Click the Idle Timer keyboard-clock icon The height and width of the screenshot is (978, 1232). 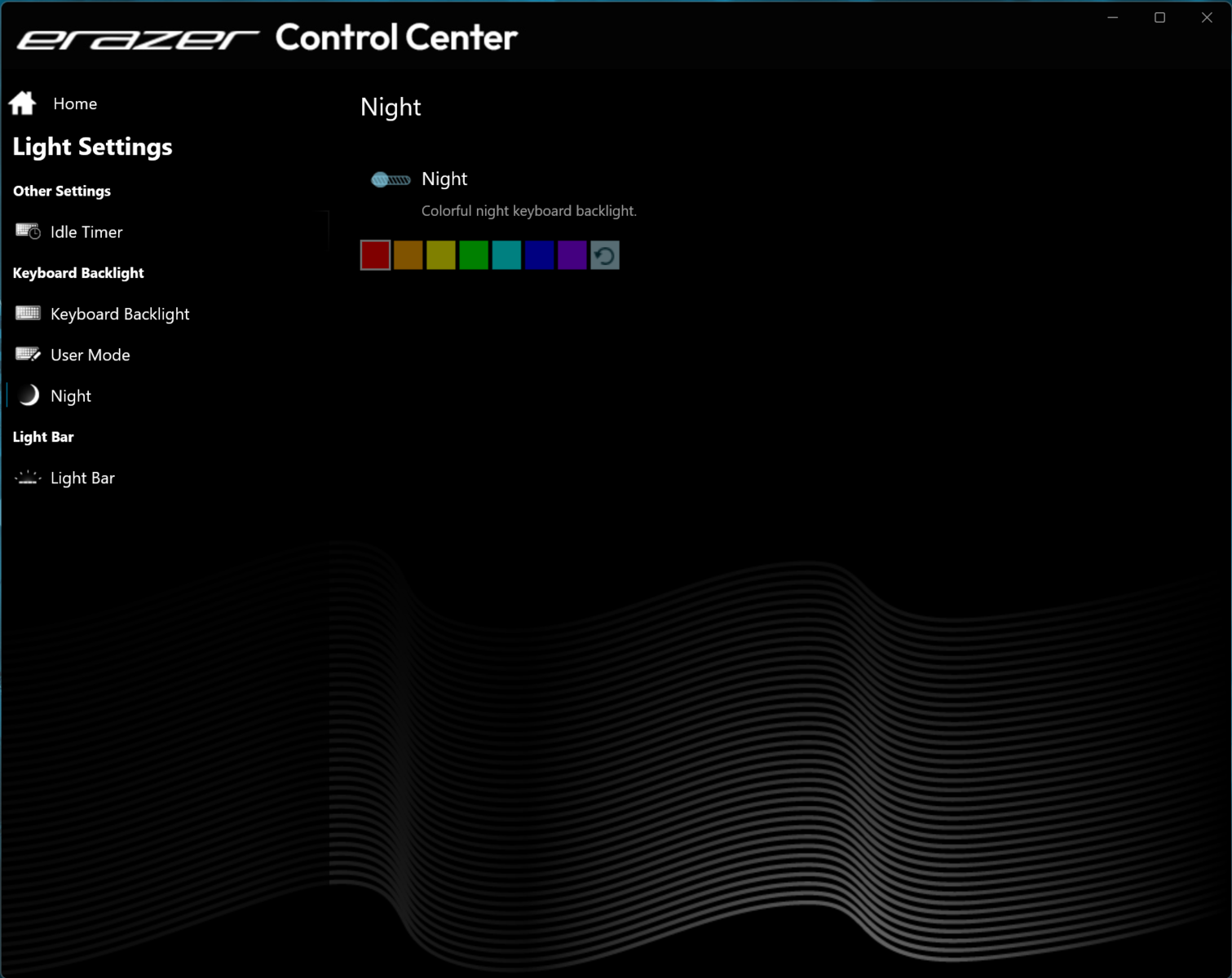pos(28,232)
